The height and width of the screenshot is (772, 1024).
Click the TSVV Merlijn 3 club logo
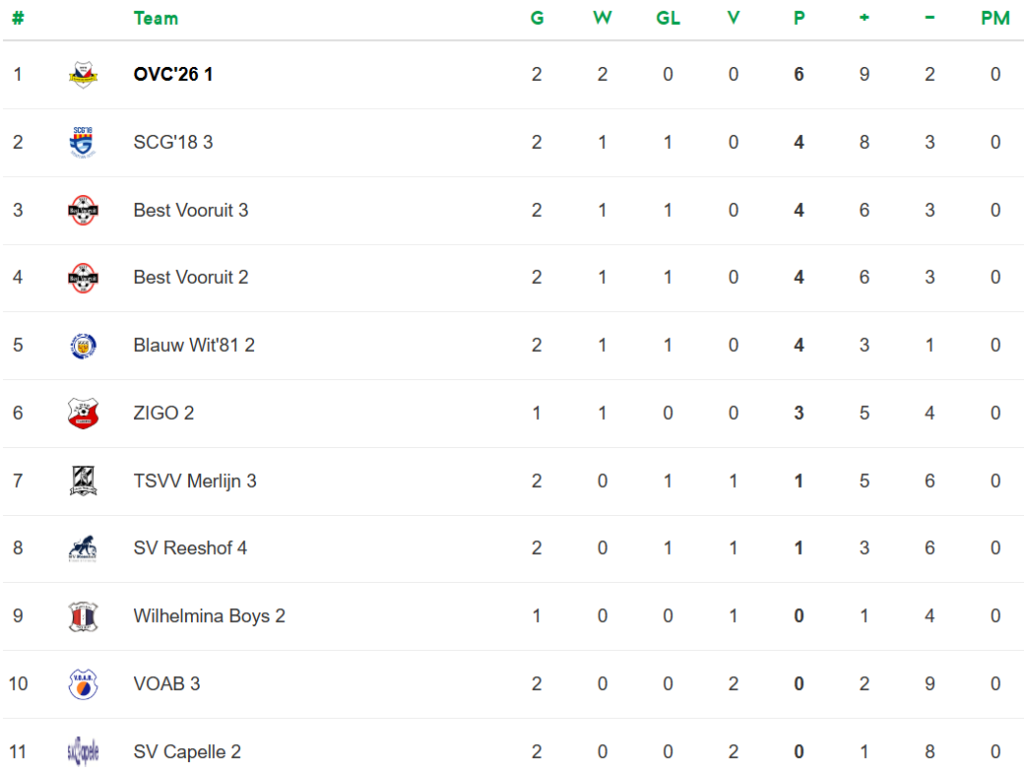pyautogui.click(x=83, y=481)
